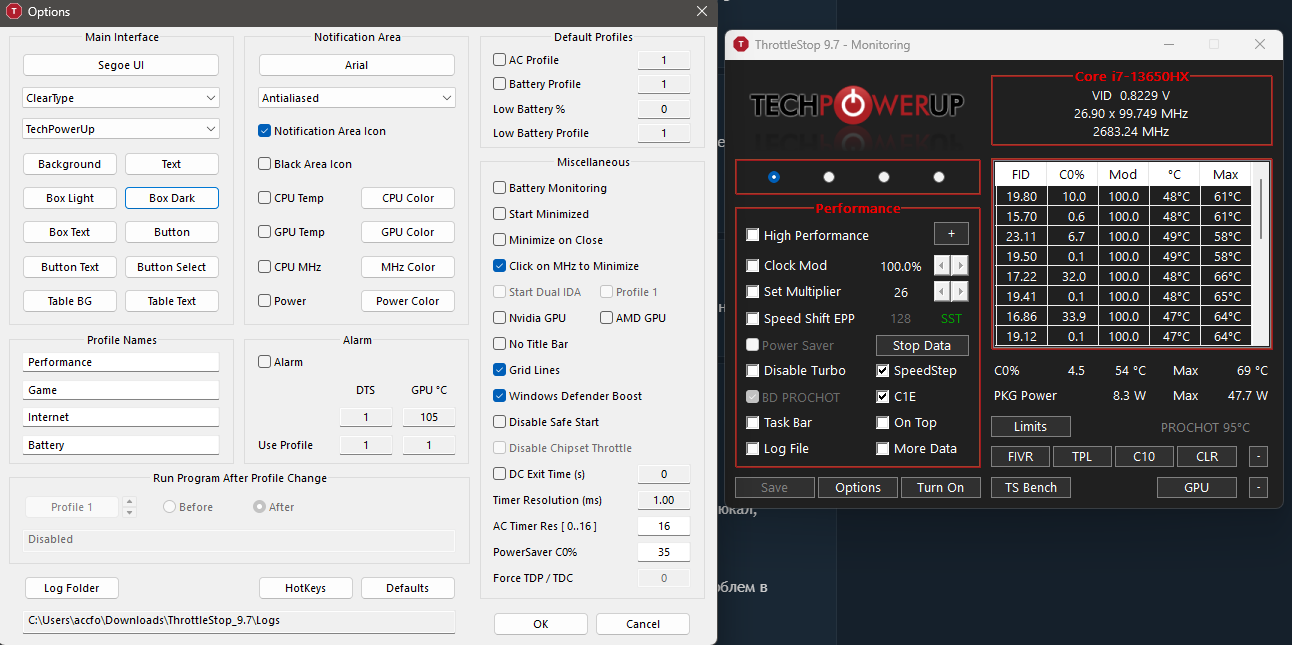1292x645 pixels.
Task: Check the CPU Temp option
Action: (x=265, y=198)
